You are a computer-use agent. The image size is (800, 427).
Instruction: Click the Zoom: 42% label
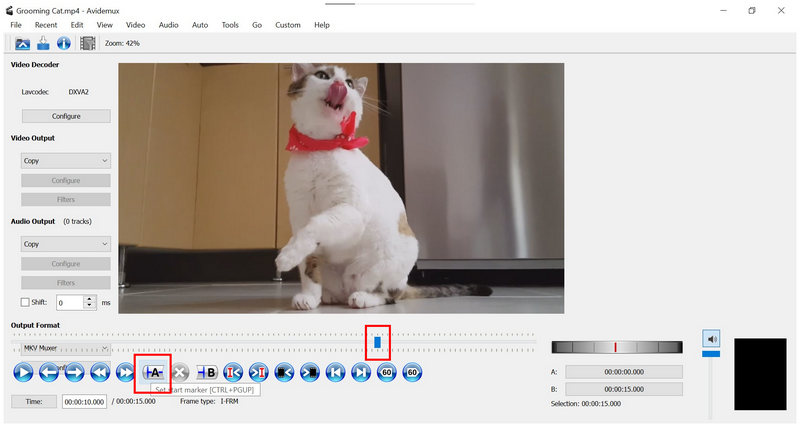122,43
